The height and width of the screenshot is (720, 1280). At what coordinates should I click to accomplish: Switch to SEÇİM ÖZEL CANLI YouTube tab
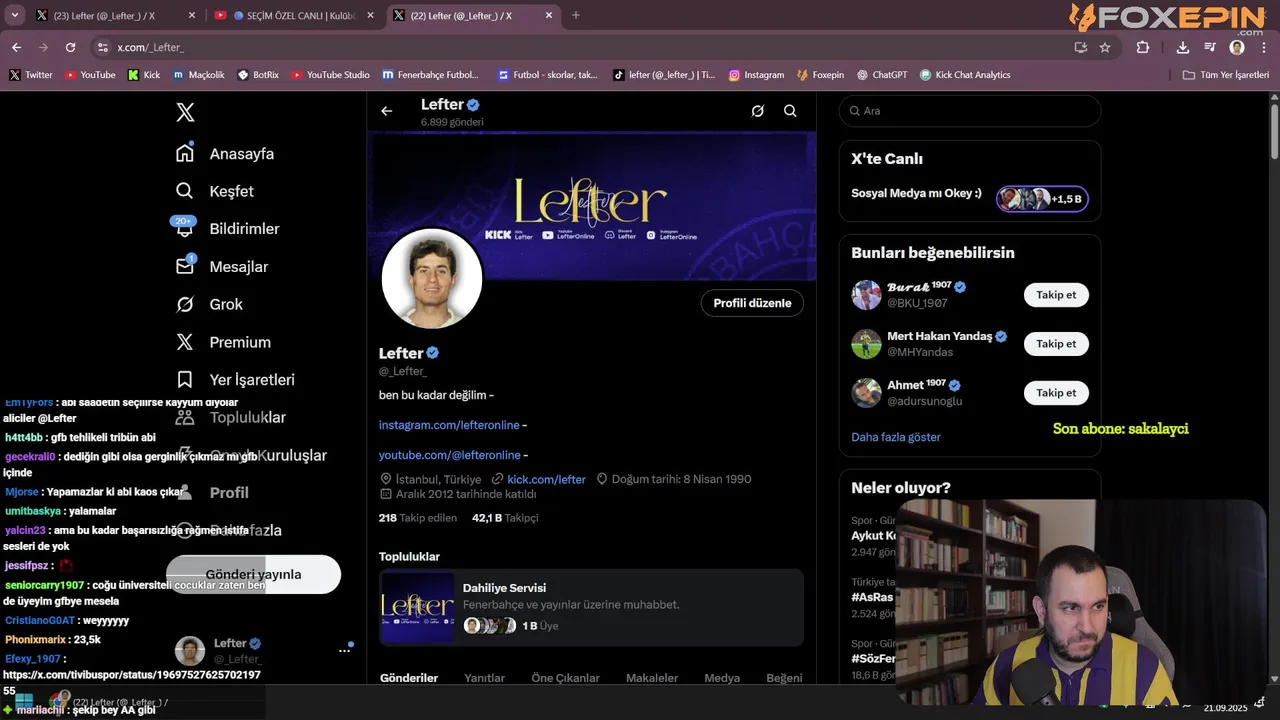coord(294,16)
